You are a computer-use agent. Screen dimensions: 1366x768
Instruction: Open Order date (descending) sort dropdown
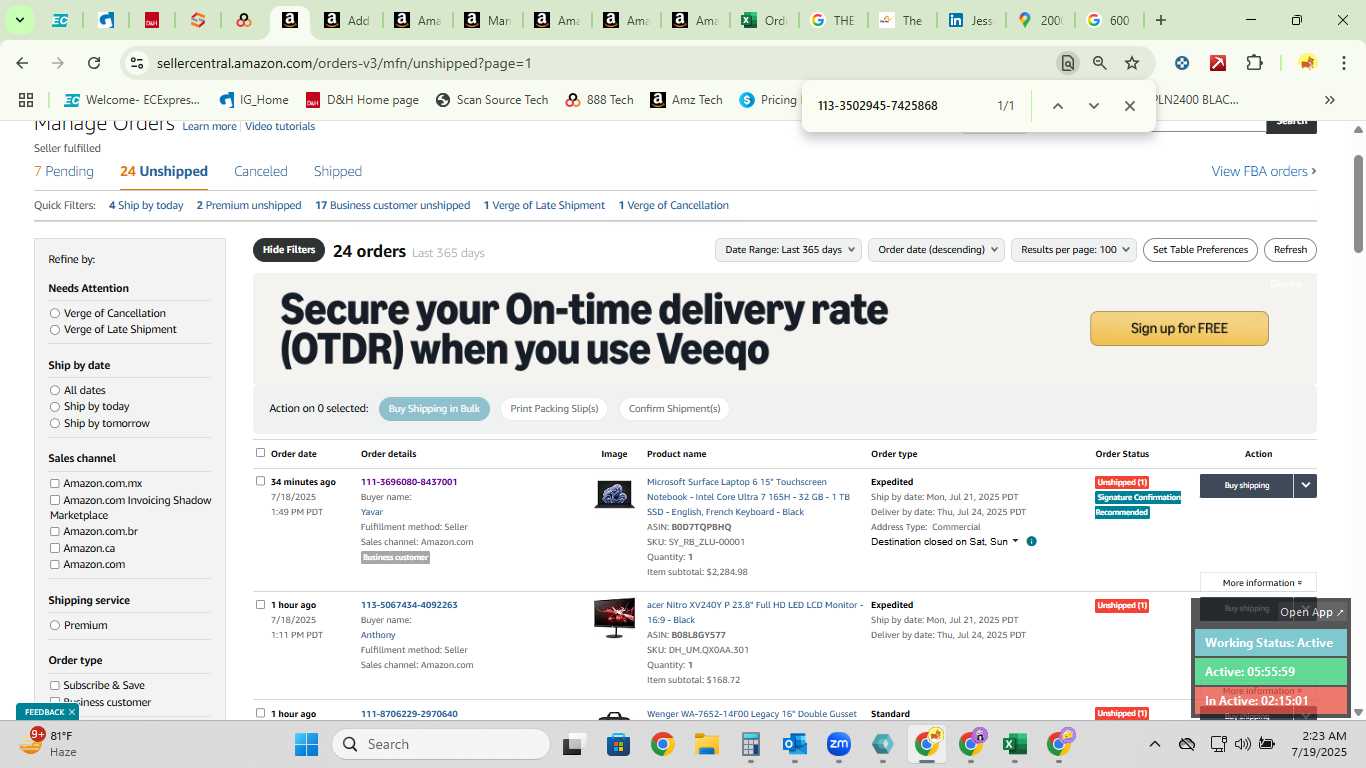coord(936,250)
